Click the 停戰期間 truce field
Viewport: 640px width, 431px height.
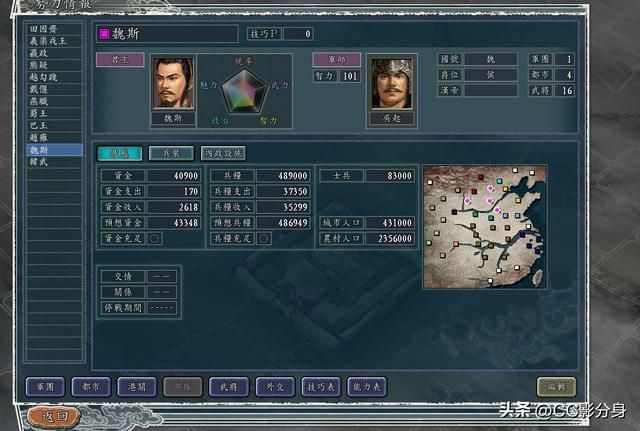[162, 307]
